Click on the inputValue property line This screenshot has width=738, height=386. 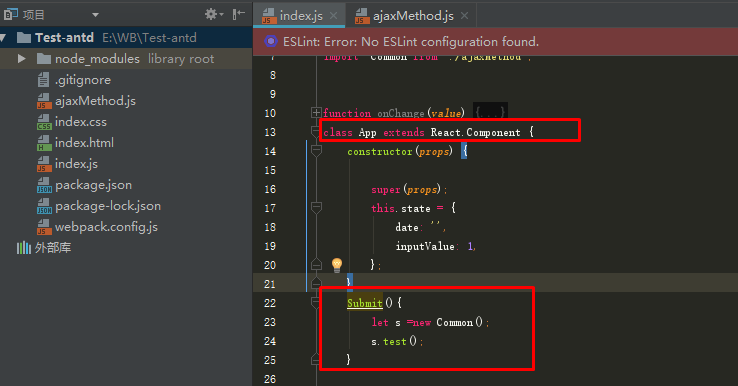tap(435, 246)
